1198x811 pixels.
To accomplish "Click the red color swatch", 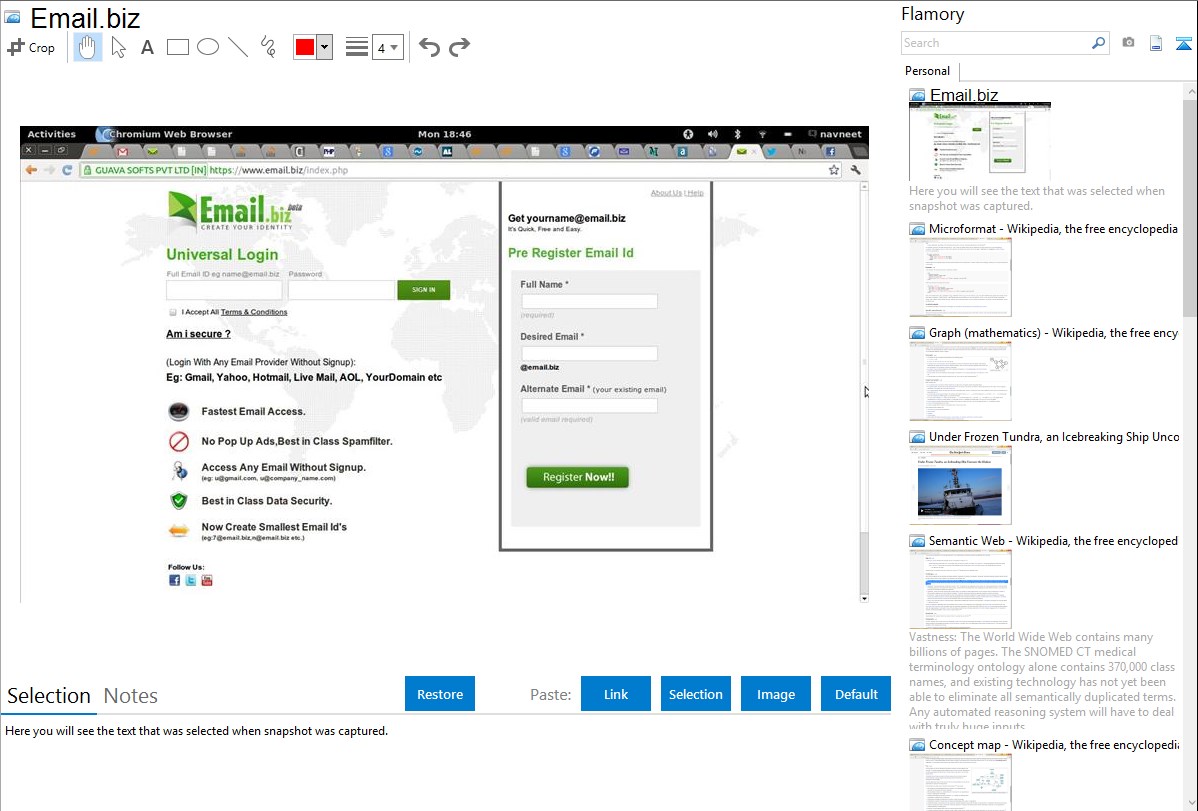I will pyautogui.click(x=305, y=47).
